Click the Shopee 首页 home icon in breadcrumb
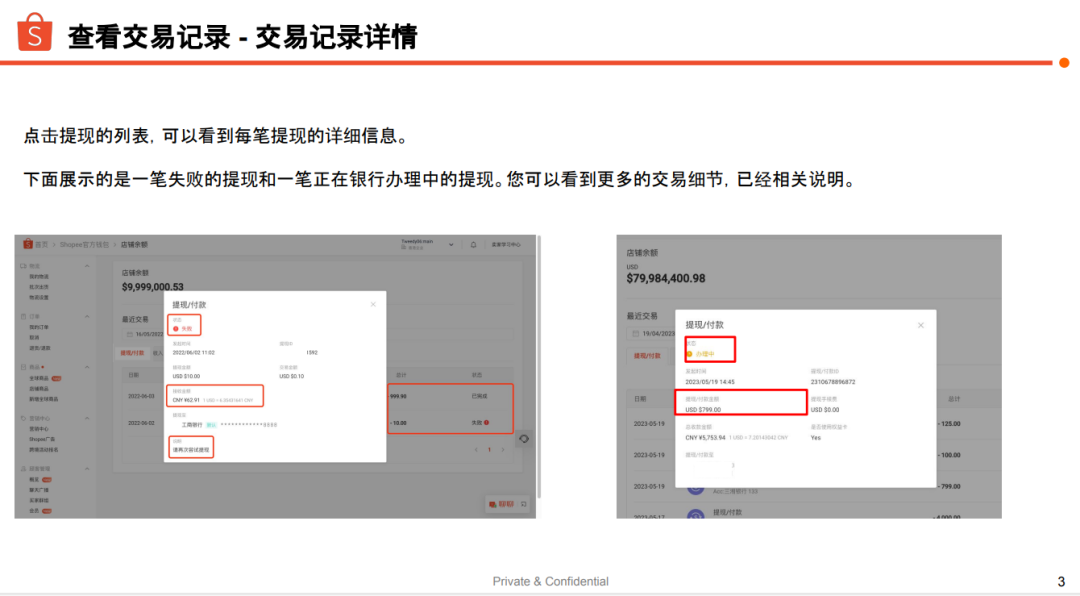This screenshot has height=596, width=1080. pyautogui.click(x=28, y=244)
